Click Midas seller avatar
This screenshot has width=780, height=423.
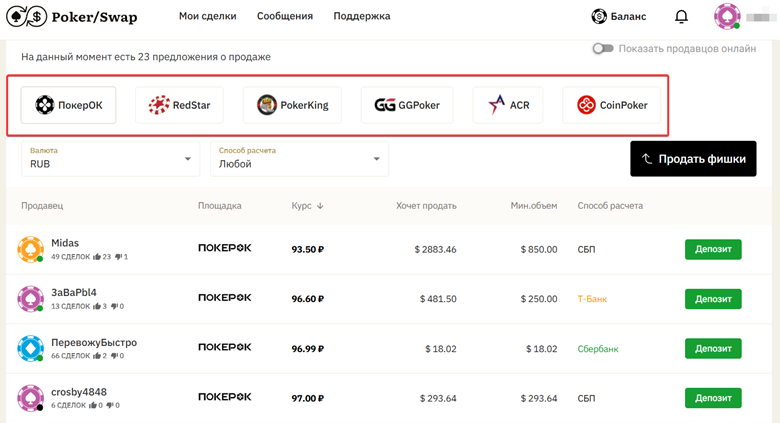pos(30,250)
